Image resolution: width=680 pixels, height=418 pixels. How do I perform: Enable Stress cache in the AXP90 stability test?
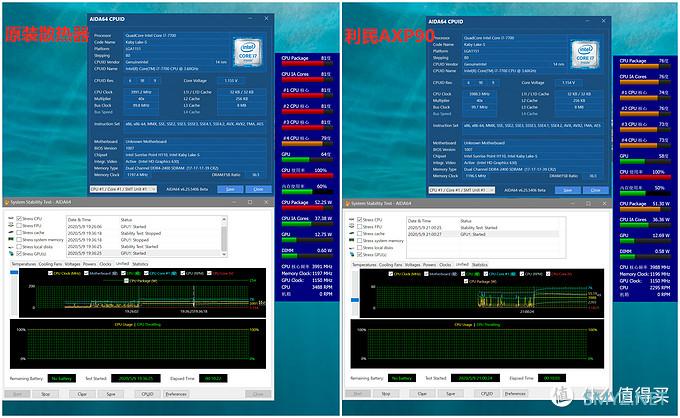[360, 233]
